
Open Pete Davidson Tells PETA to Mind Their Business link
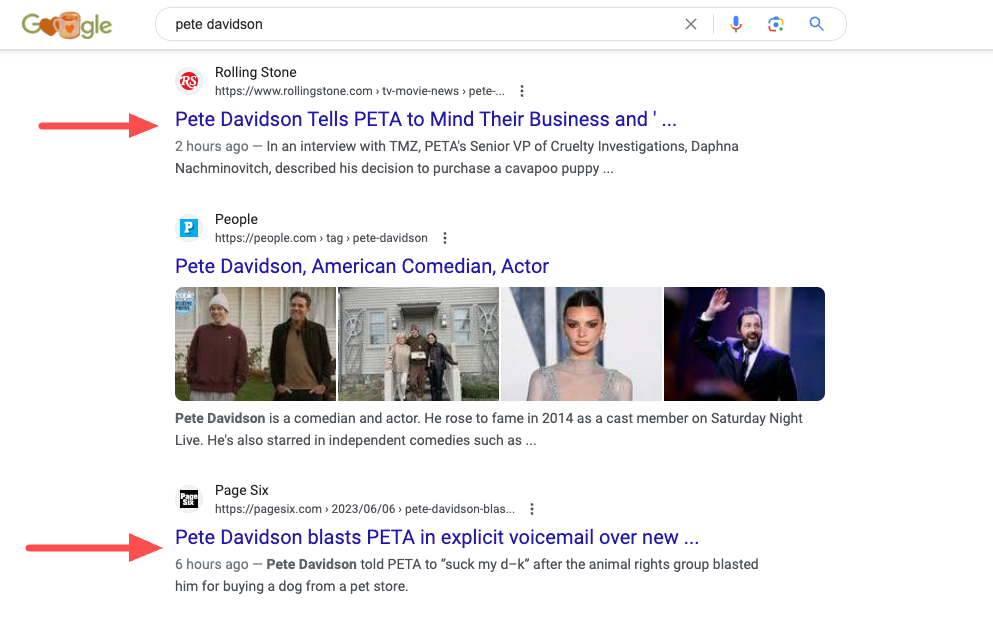(426, 119)
